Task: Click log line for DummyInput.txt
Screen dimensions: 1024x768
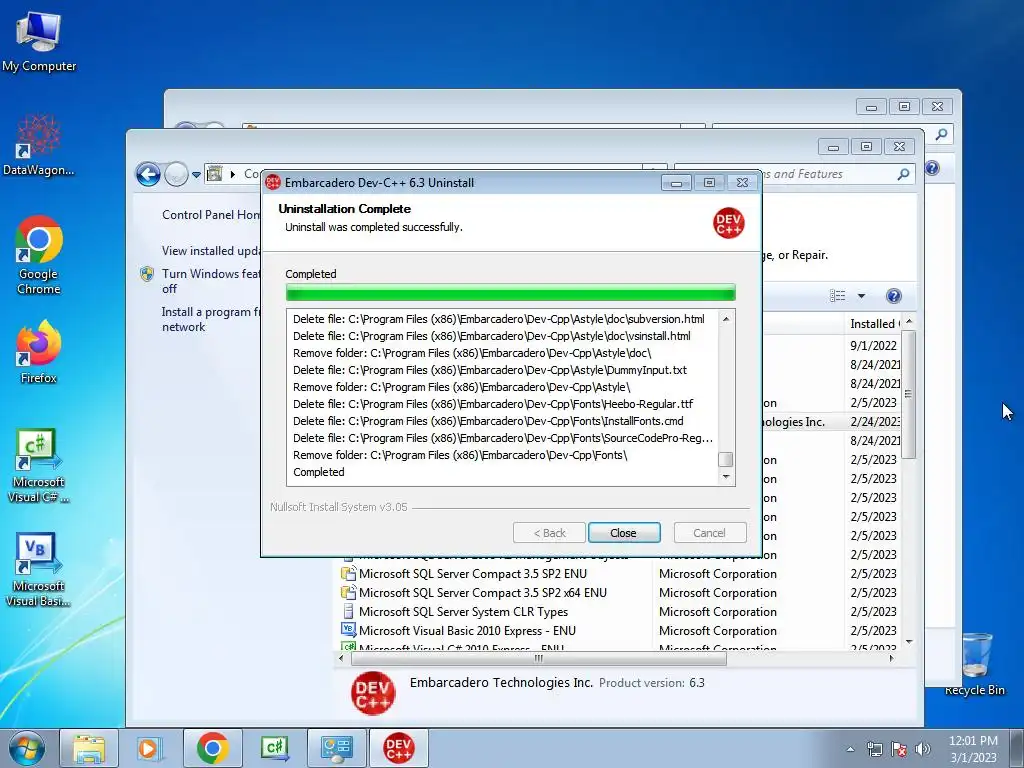Action: 490,370
